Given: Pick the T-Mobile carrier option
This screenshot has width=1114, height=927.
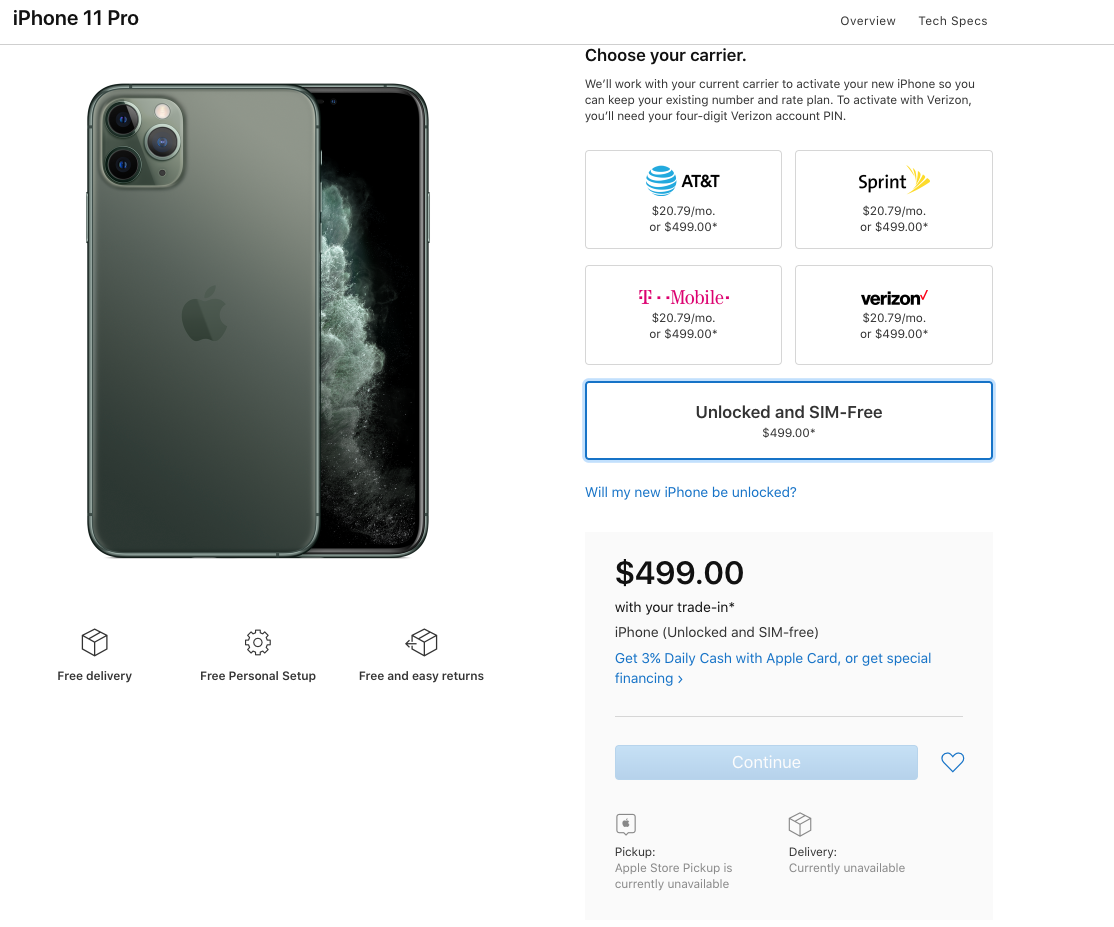Looking at the screenshot, I should click(x=683, y=314).
